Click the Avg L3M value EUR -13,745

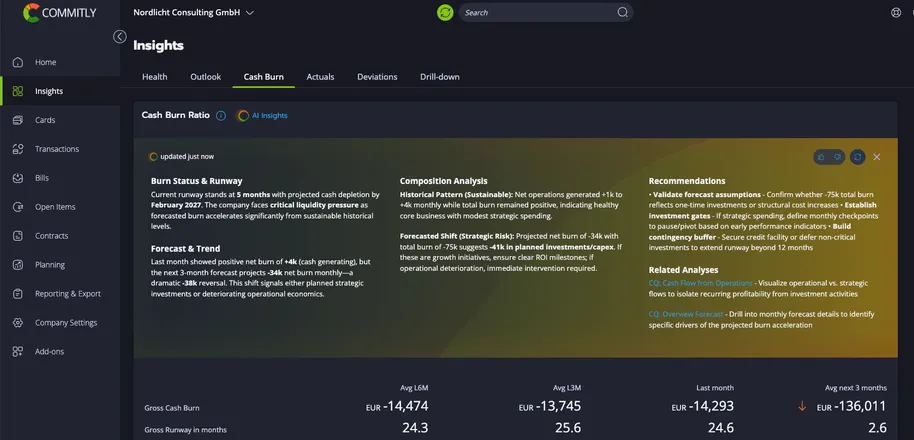pos(550,406)
